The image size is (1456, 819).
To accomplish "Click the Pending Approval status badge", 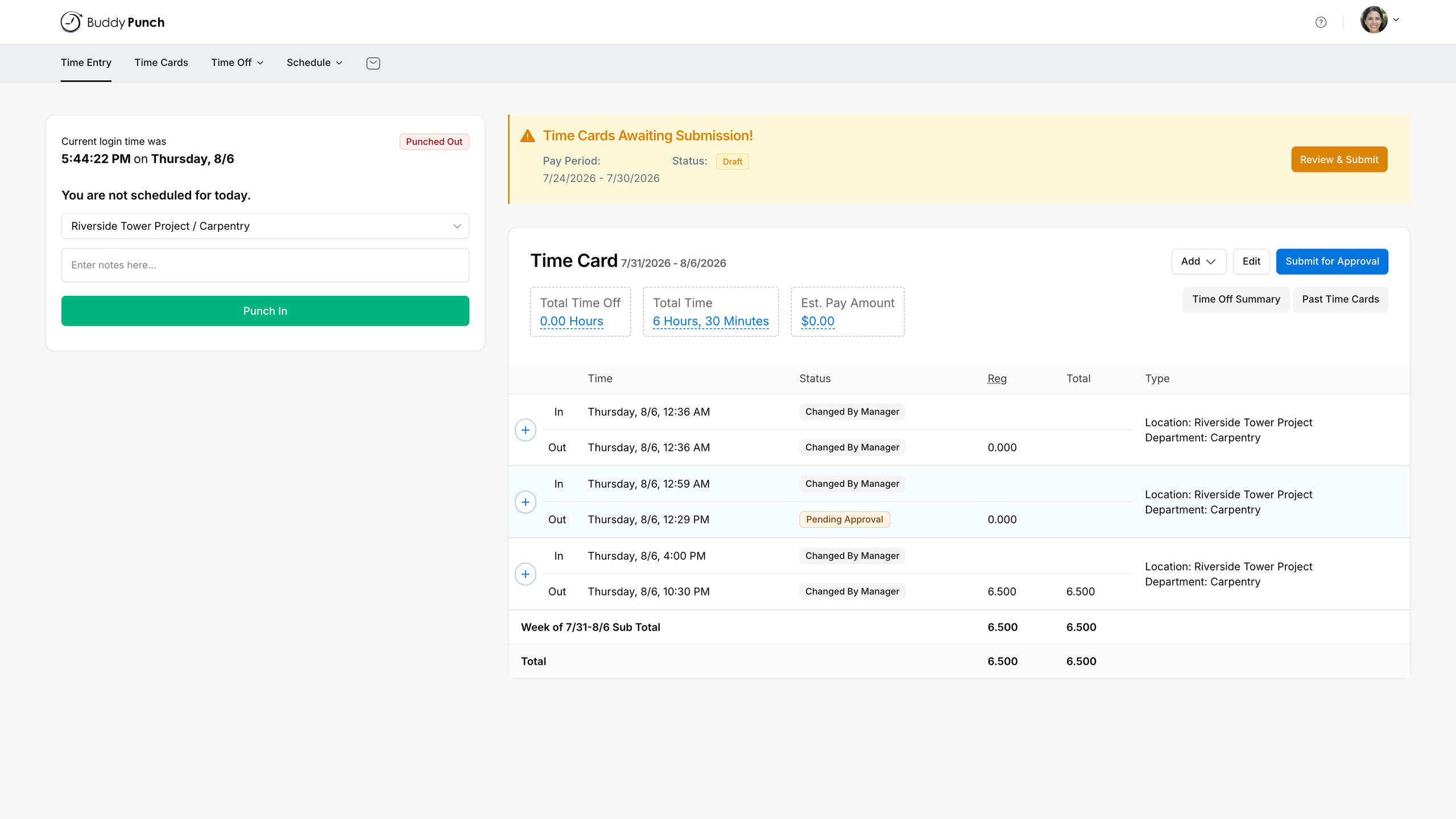I will 844,519.
